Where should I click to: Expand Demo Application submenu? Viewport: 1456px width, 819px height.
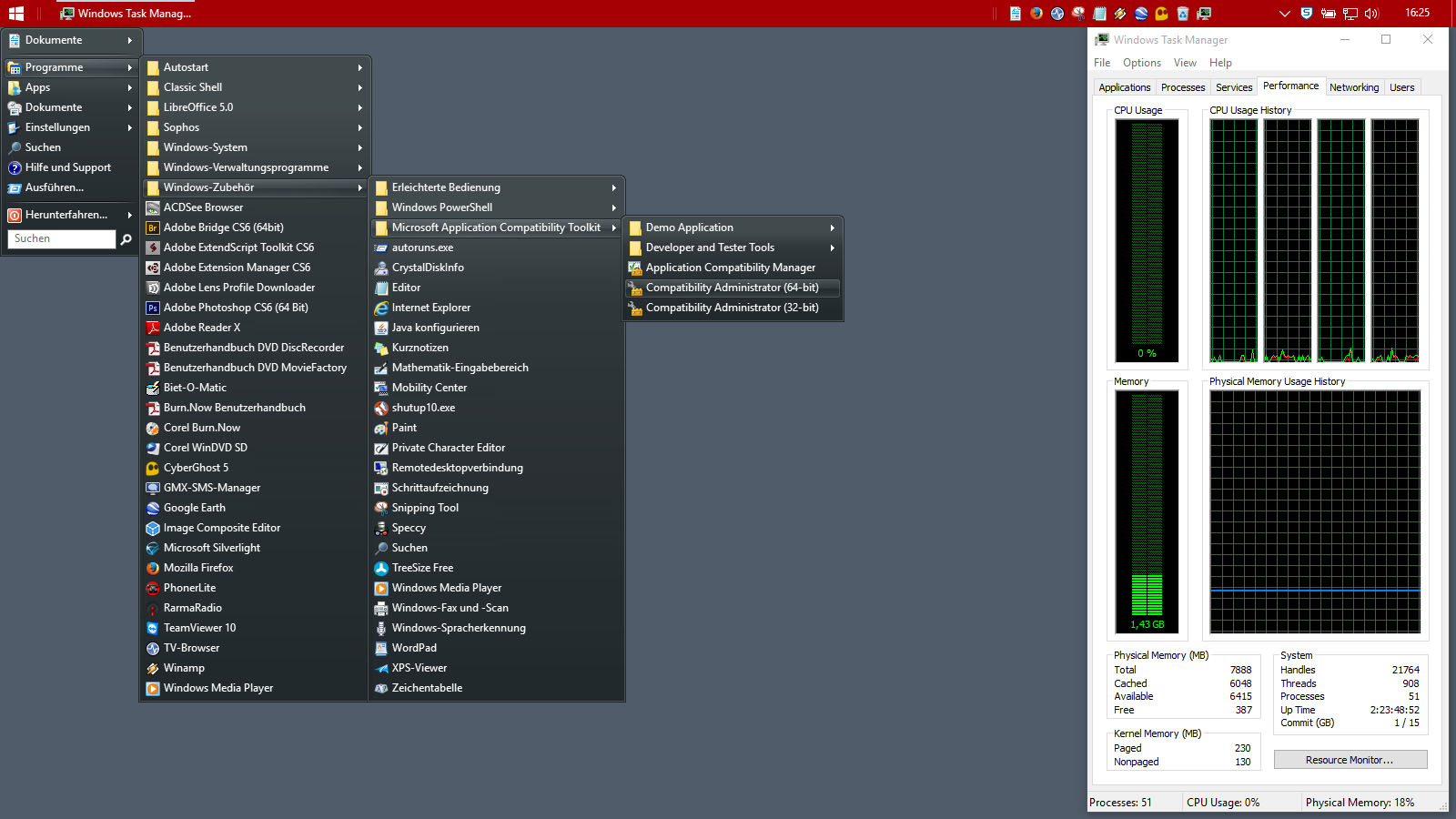click(733, 227)
